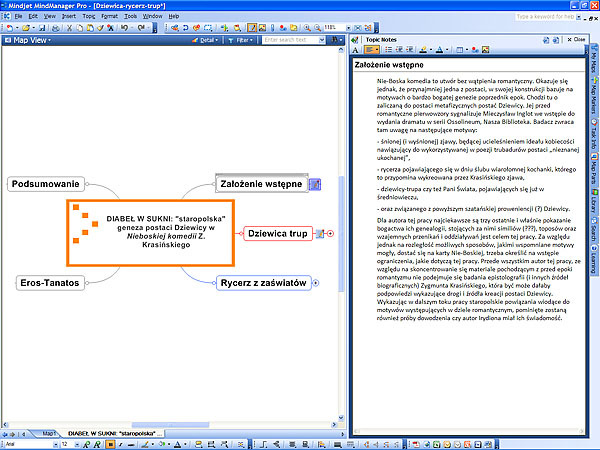This screenshot has height=450, width=600.
Task: Open the table insert dropdown in Topic Notes
Action: (467, 50)
